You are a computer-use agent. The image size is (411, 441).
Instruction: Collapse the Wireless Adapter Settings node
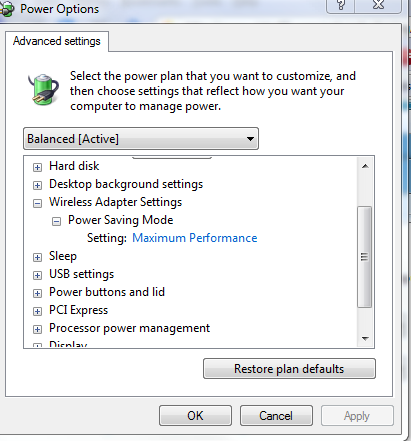point(37,203)
